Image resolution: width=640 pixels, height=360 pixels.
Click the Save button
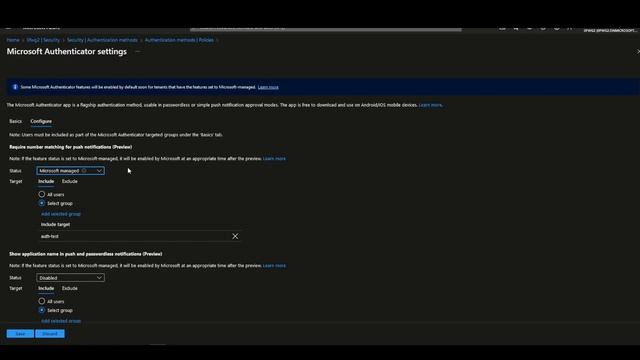pyautogui.click(x=20, y=333)
